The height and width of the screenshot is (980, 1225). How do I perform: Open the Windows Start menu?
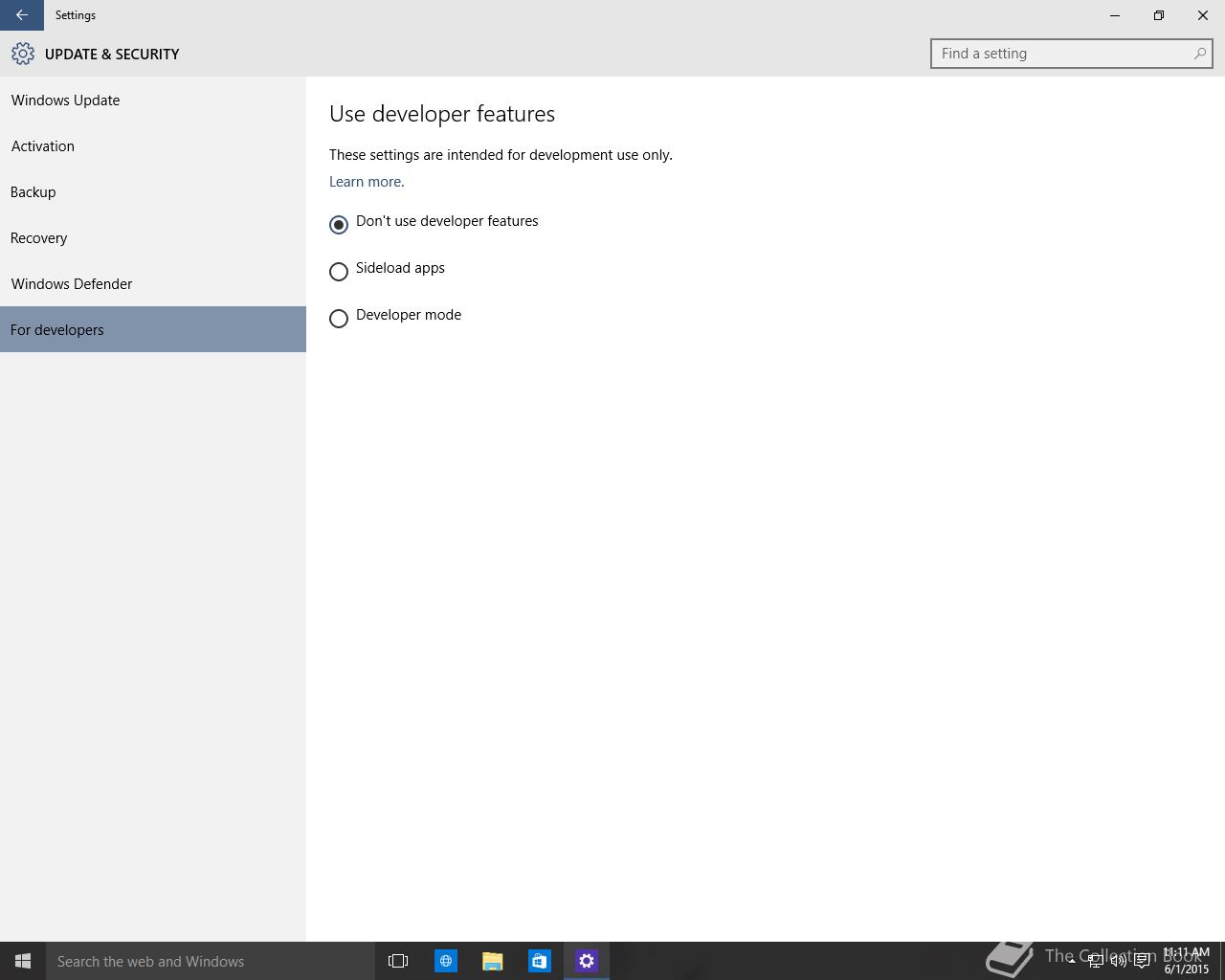(x=23, y=961)
